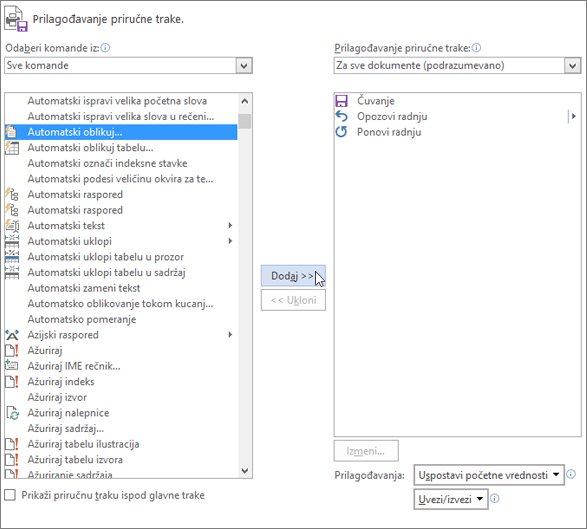Click the Azijski raspored icon
Screen dimensions: 587x529
(x=12, y=335)
